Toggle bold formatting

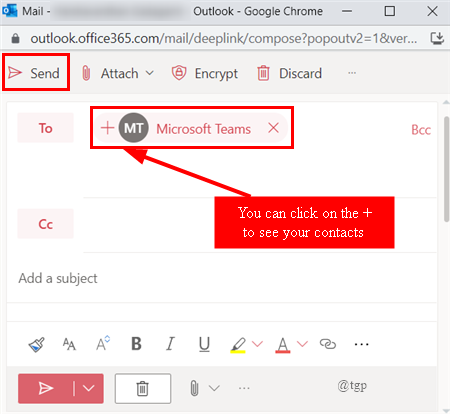[136, 344]
